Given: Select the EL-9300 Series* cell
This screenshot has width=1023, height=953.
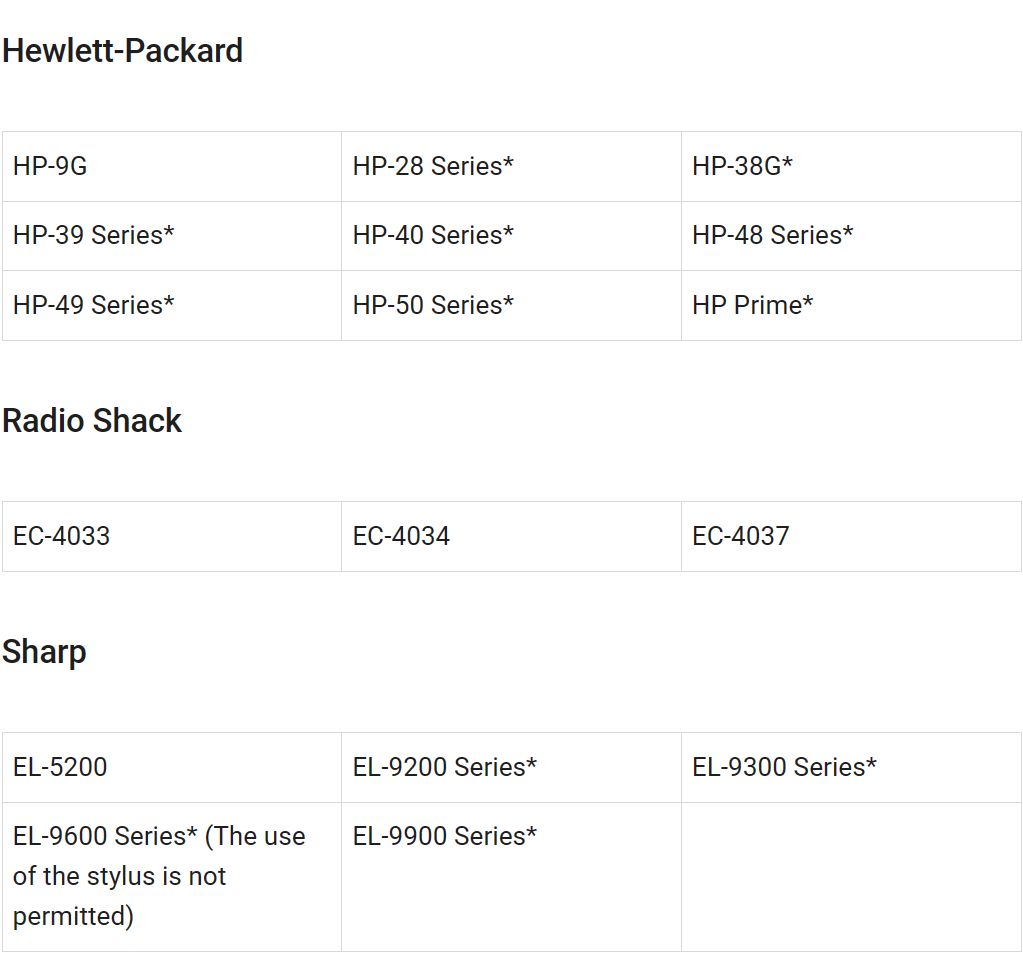Looking at the screenshot, I should (x=851, y=767).
